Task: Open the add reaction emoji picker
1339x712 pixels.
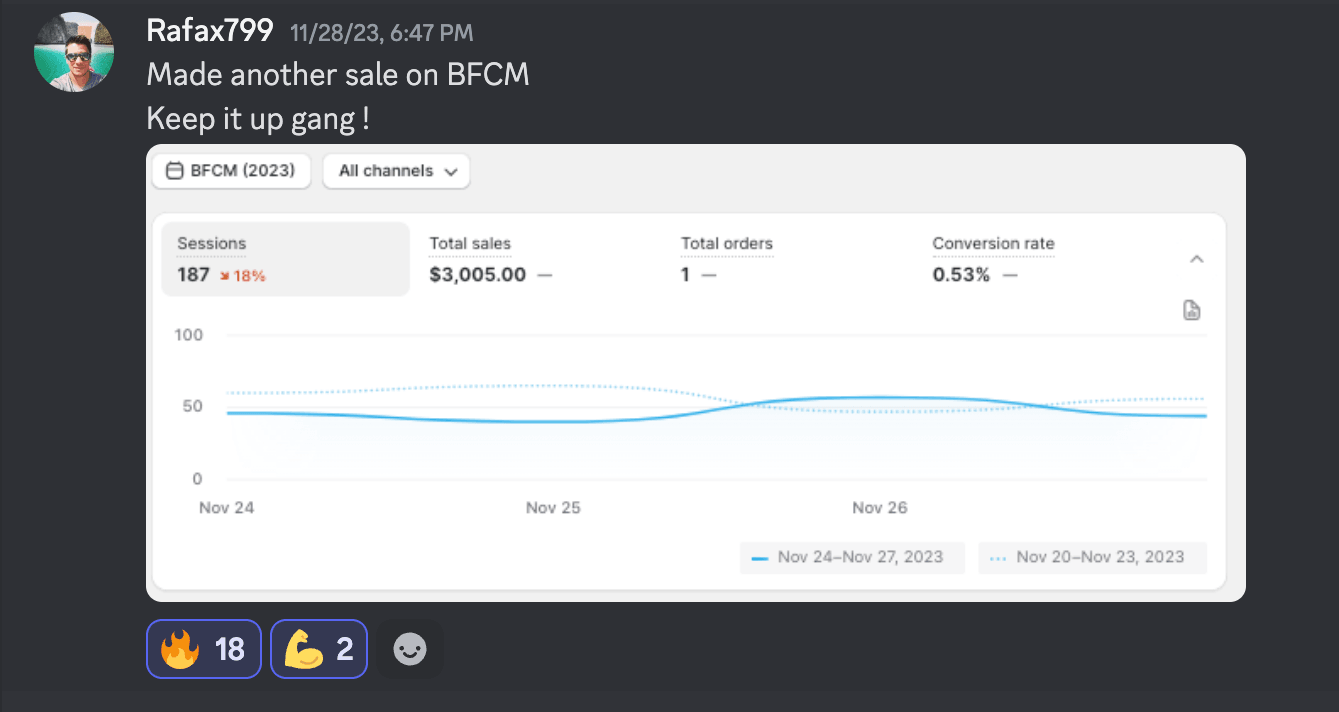Action: [x=410, y=650]
